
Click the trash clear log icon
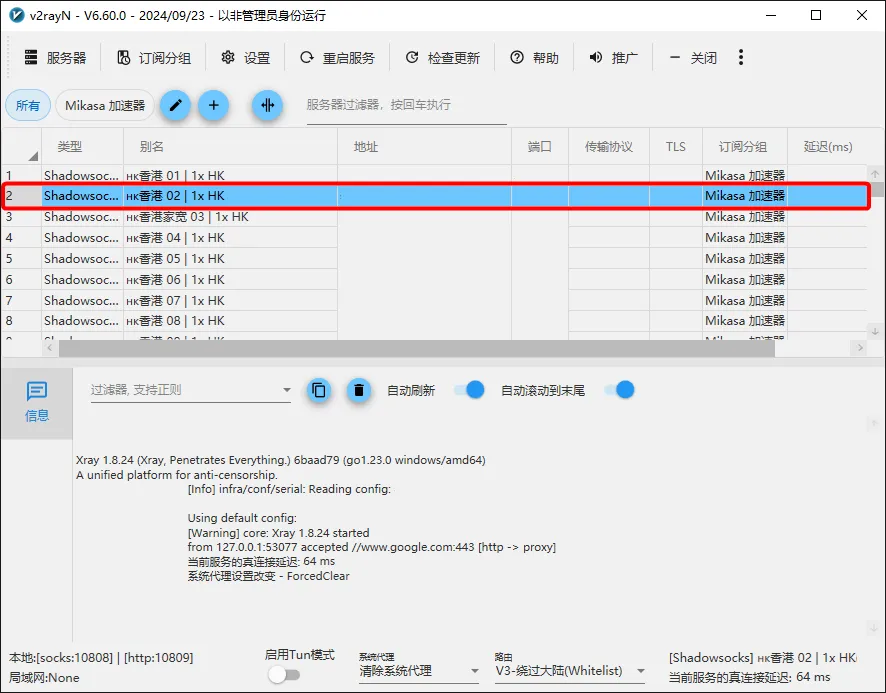(358, 390)
